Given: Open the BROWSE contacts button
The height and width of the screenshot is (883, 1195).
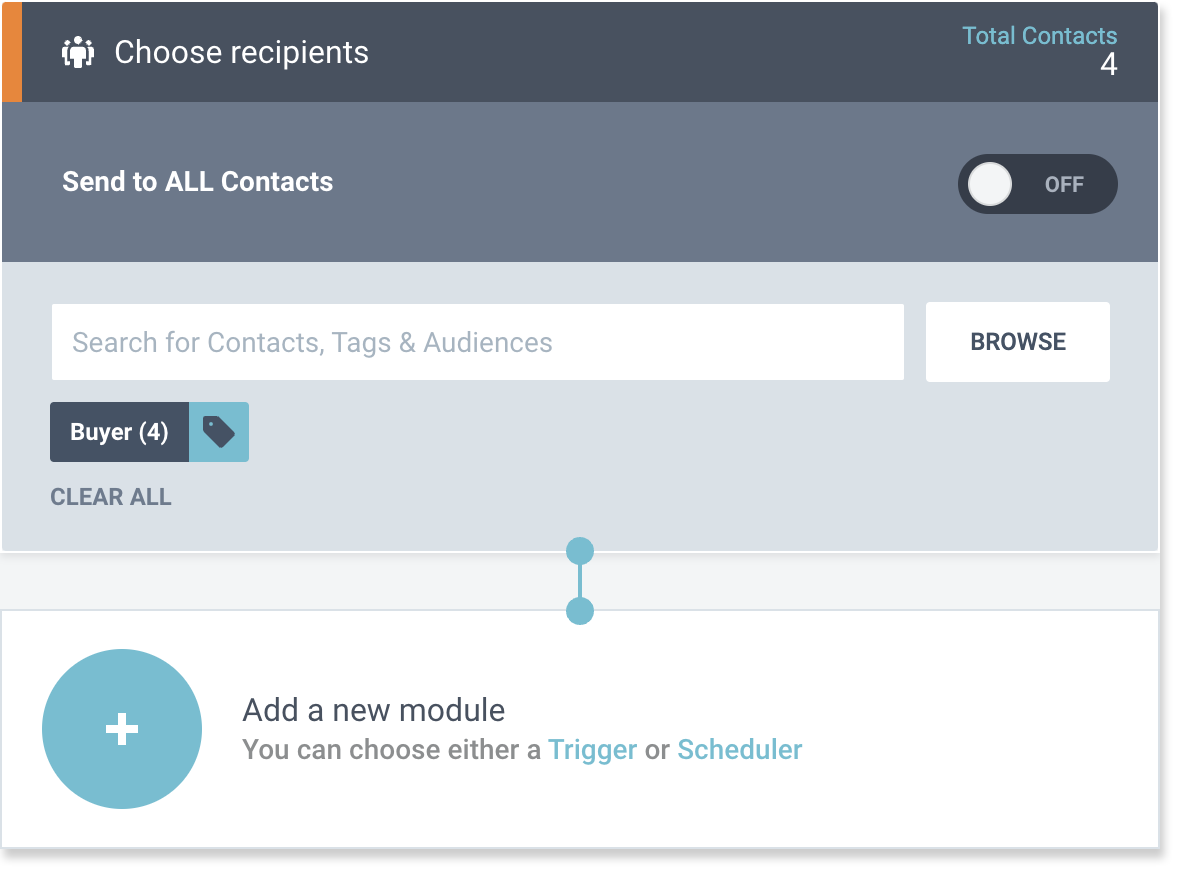Looking at the screenshot, I should click(x=1017, y=342).
